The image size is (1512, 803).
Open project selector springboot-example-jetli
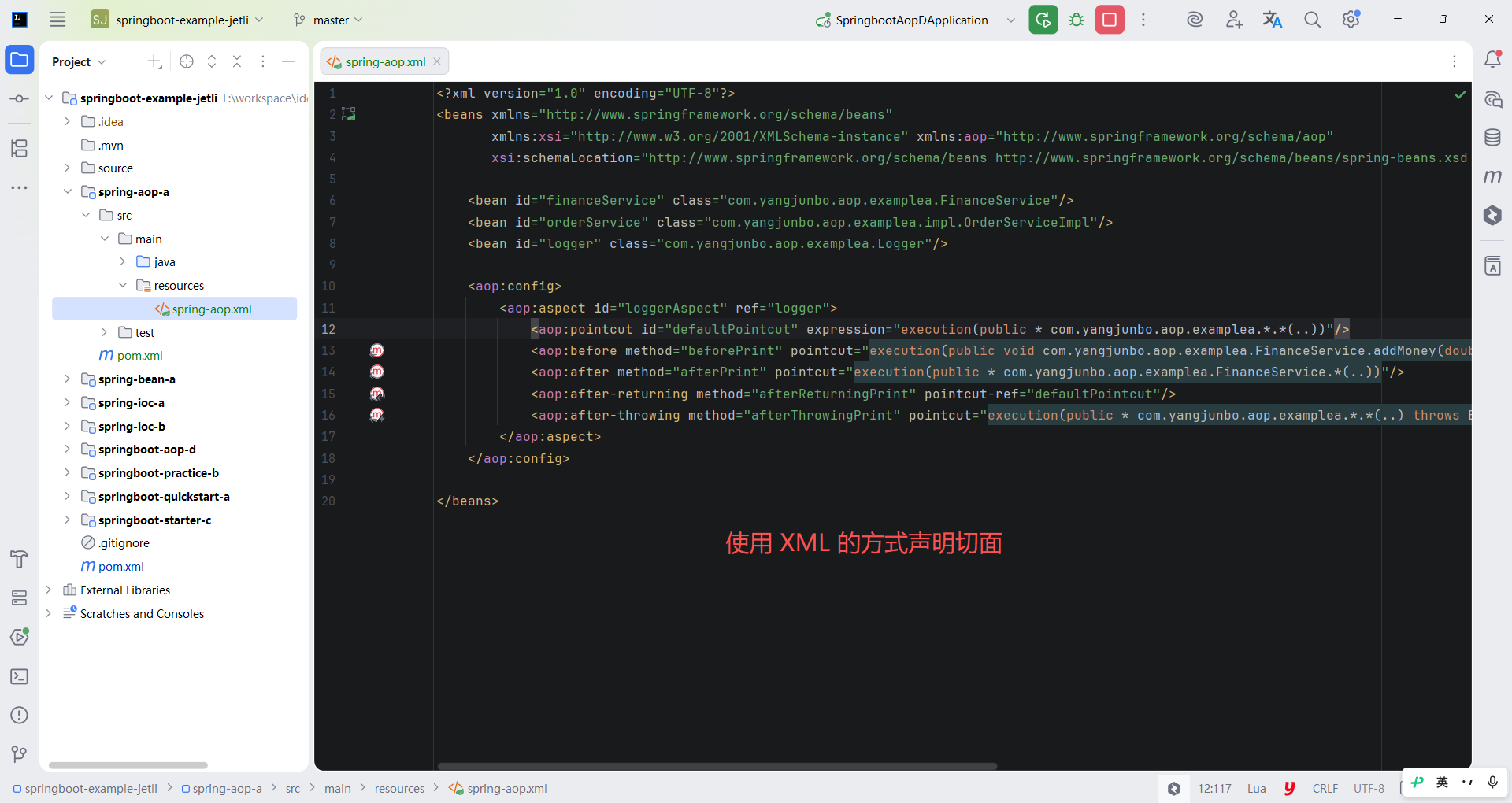177,20
